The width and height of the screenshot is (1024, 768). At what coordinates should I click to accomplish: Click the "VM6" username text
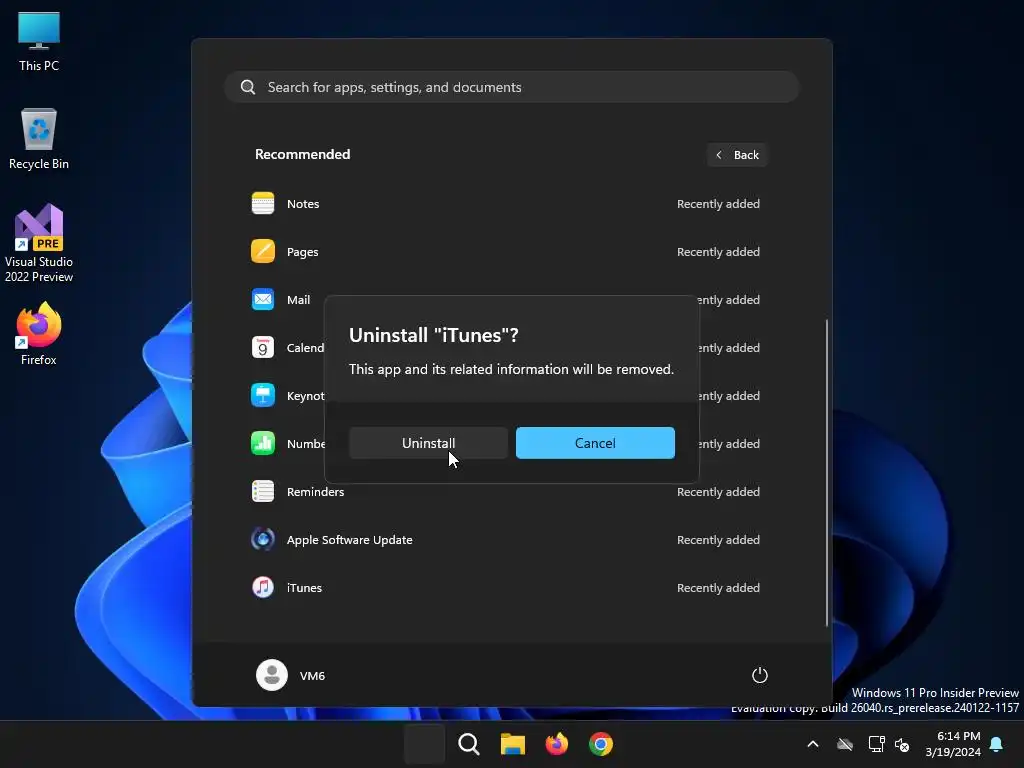pyautogui.click(x=312, y=676)
